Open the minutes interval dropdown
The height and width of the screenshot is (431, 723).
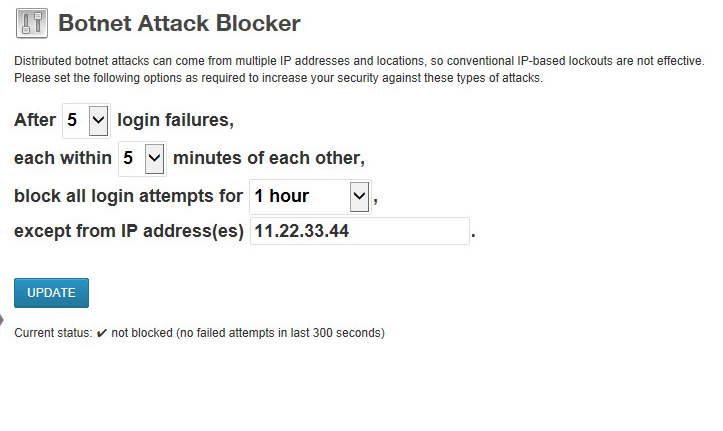click(142, 159)
